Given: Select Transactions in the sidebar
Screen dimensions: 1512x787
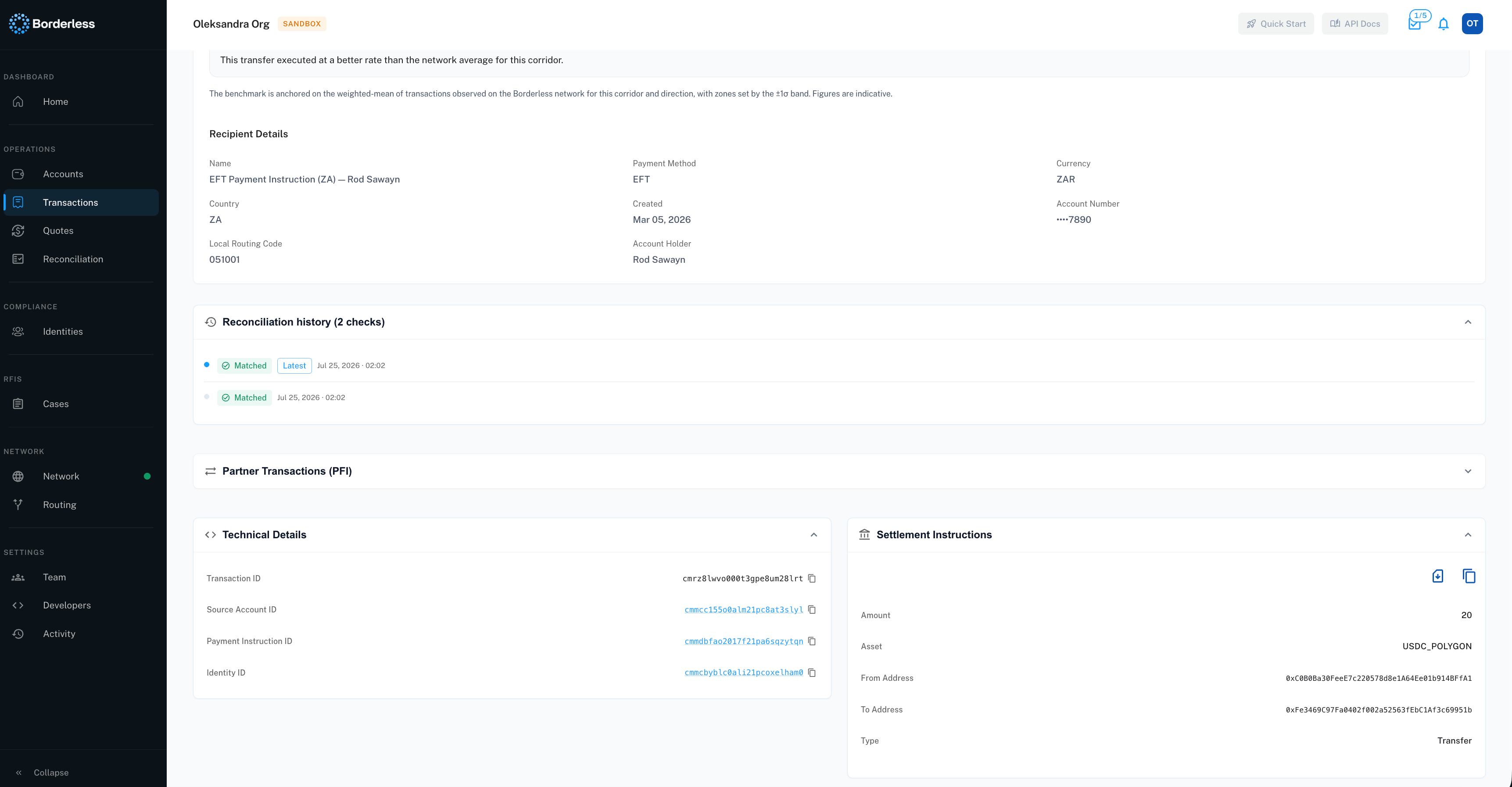Looking at the screenshot, I should coord(81,203).
